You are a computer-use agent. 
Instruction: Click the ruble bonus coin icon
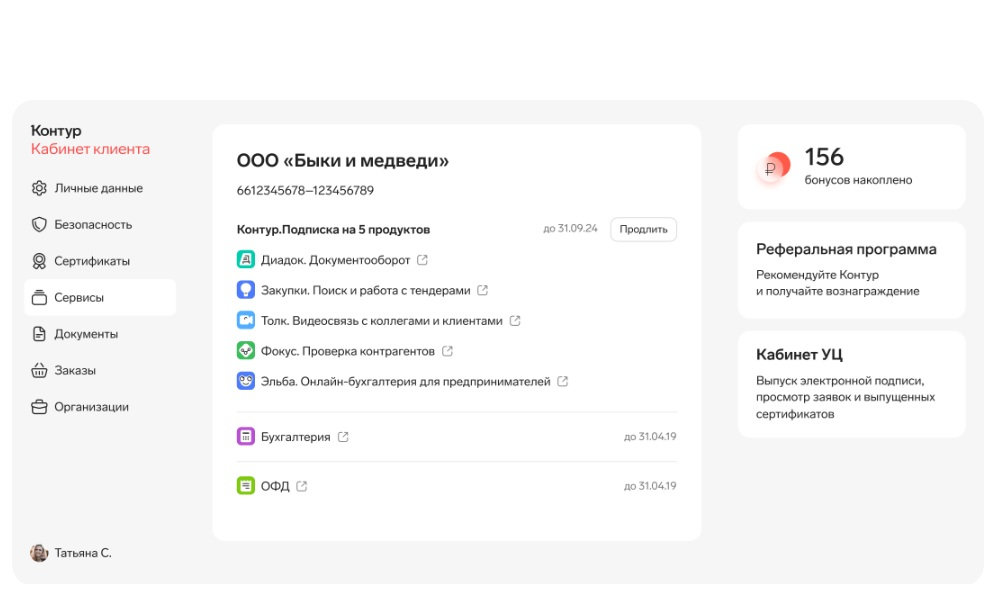(x=773, y=167)
